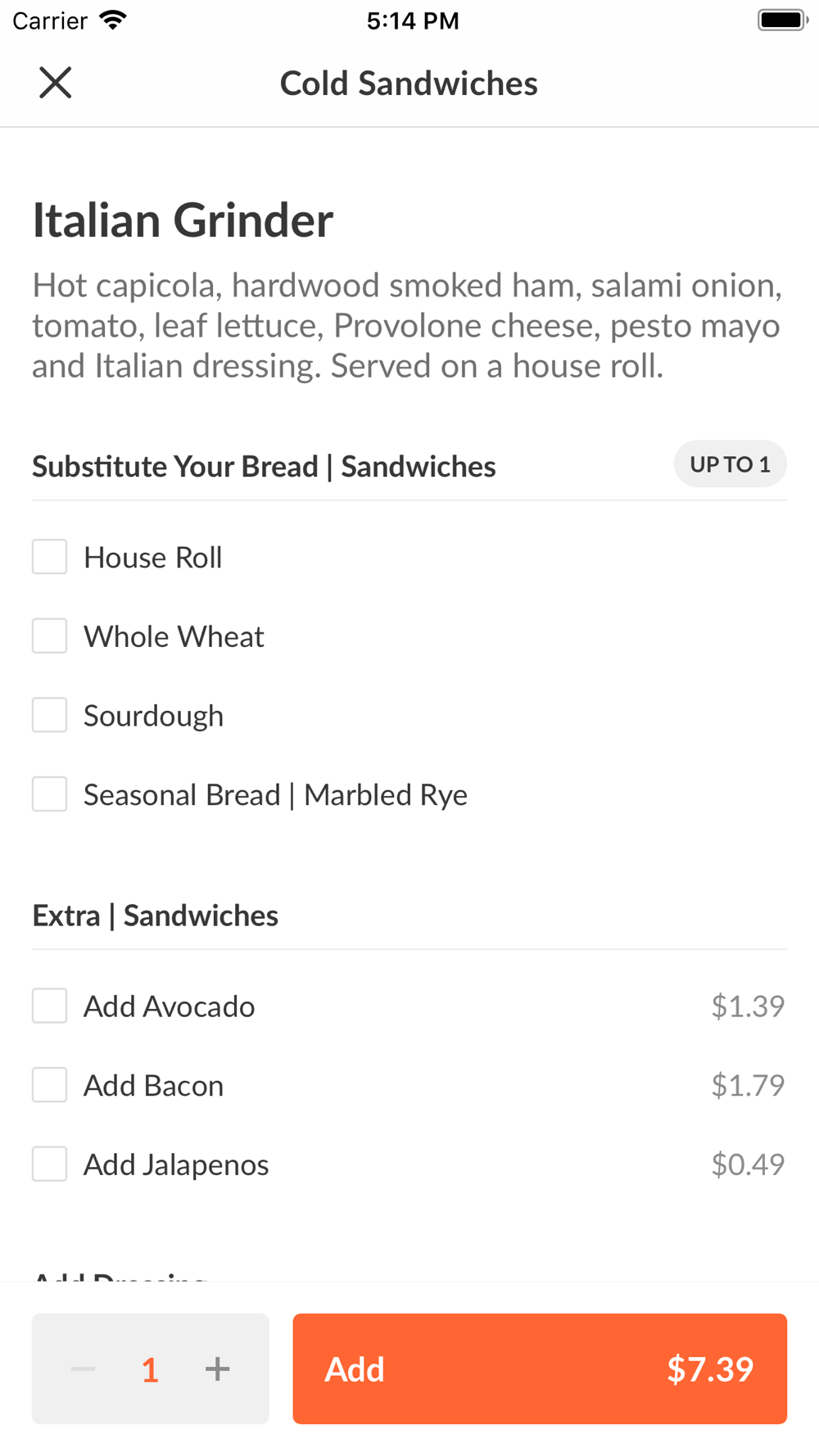Check the House Roll checkbox
This screenshot has height=1456, width=819.
pos(50,557)
